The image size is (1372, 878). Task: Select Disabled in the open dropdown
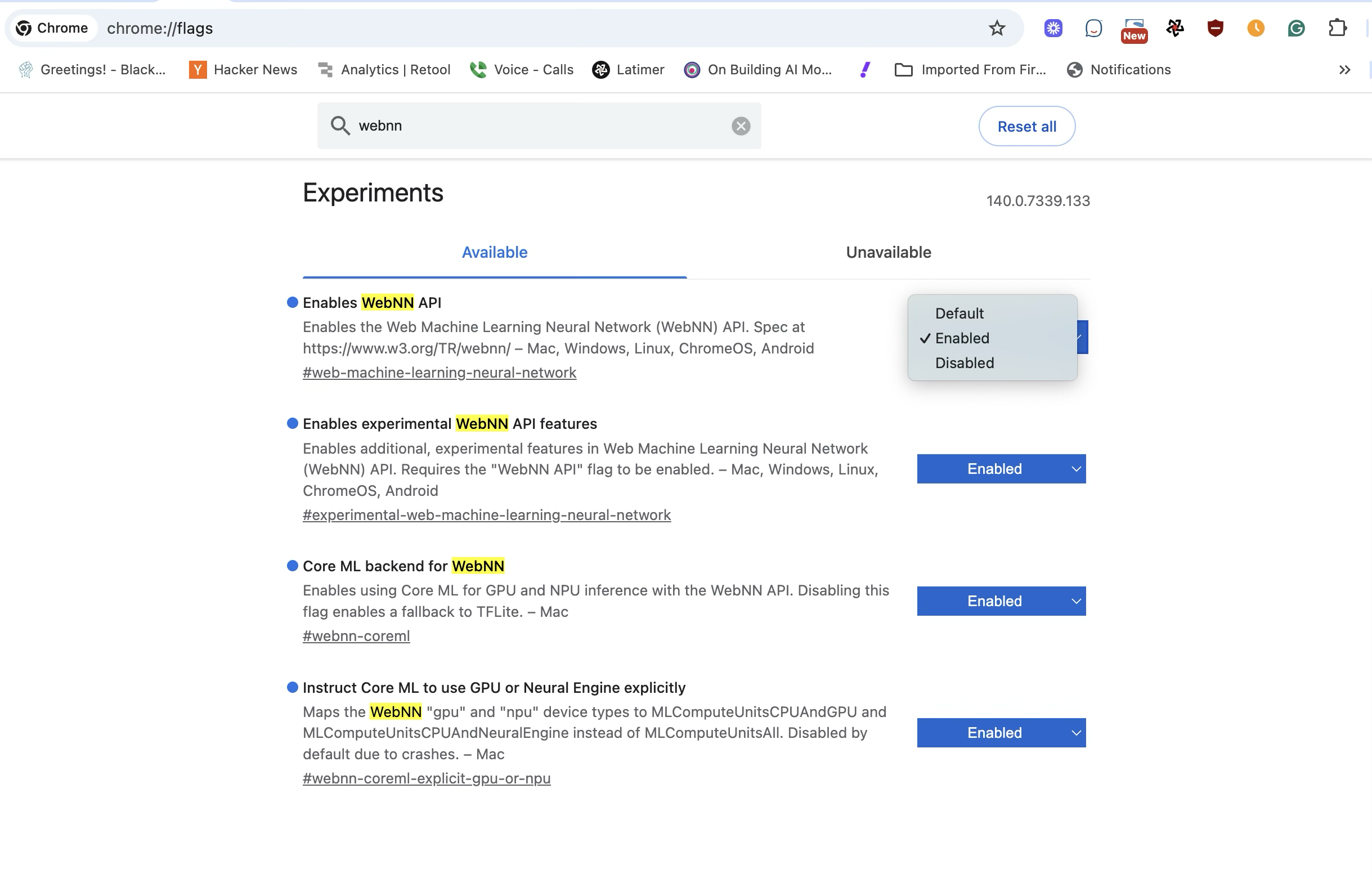(x=964, y=362)
